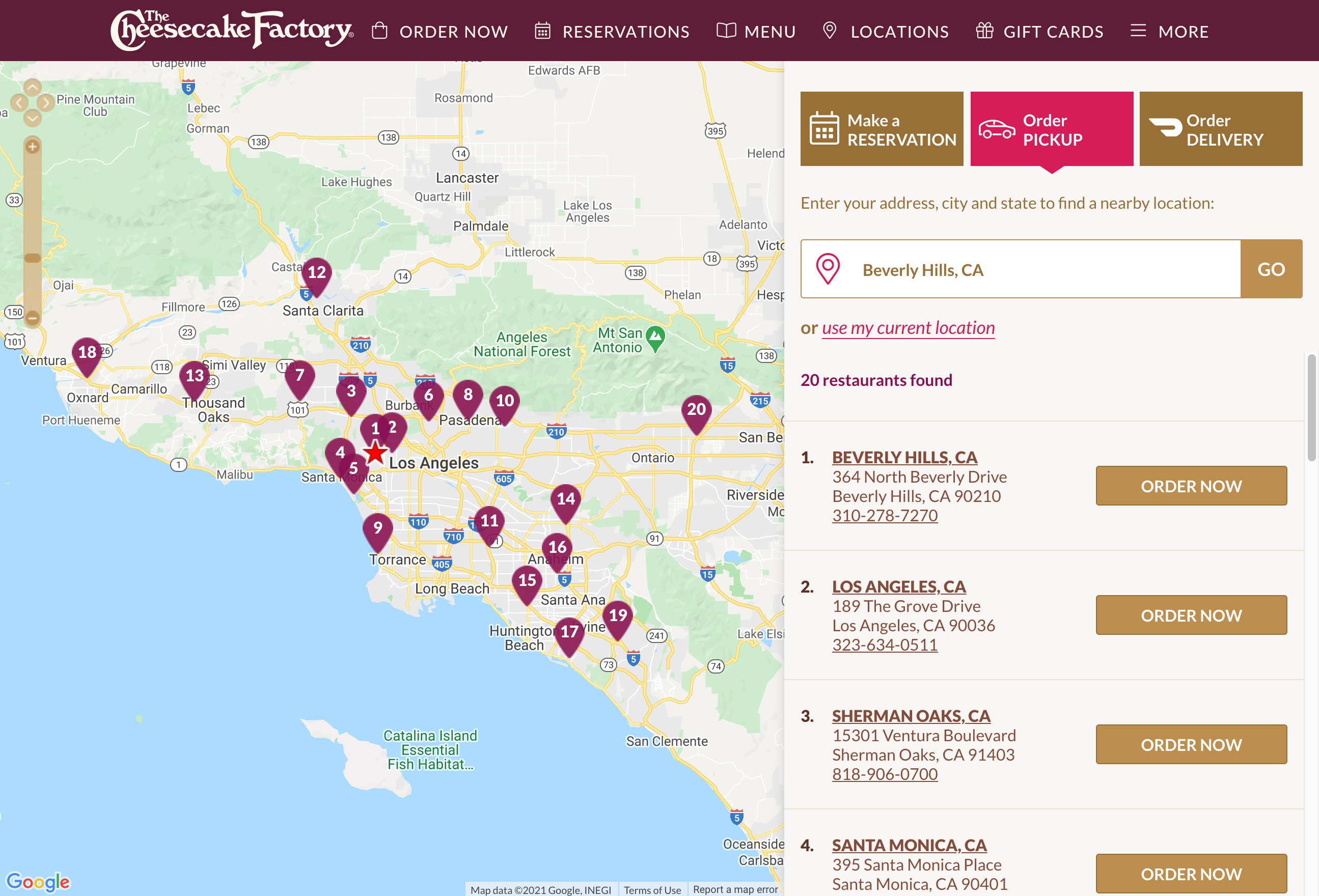Select Make a RESERVATION tab

[x=882, y=129]
